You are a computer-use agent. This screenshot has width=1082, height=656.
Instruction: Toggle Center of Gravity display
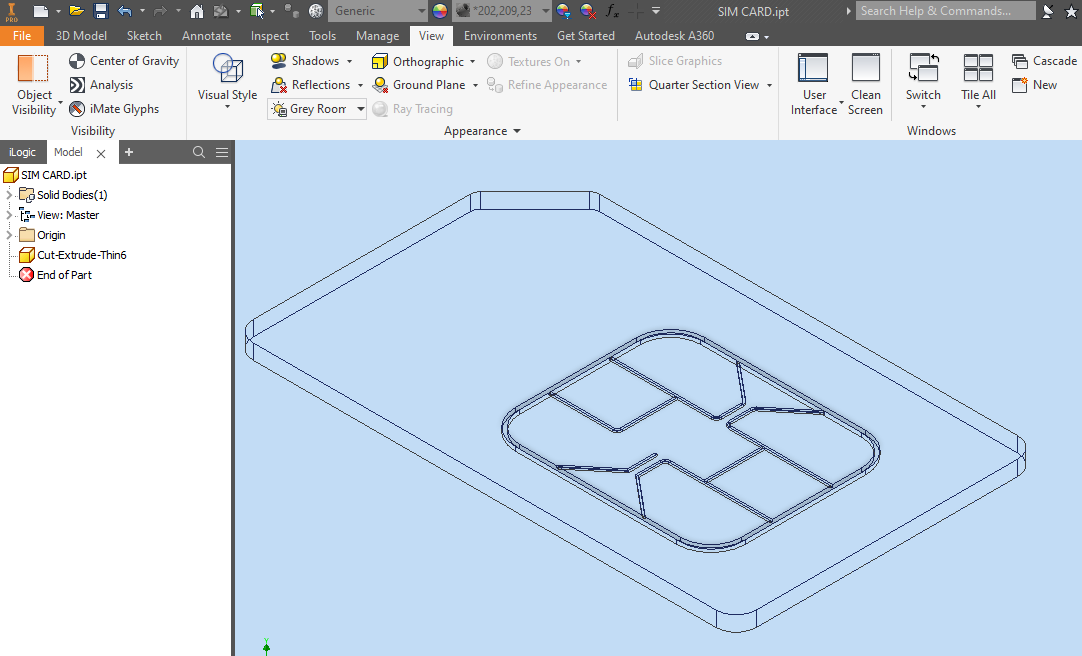pos(124,61)
